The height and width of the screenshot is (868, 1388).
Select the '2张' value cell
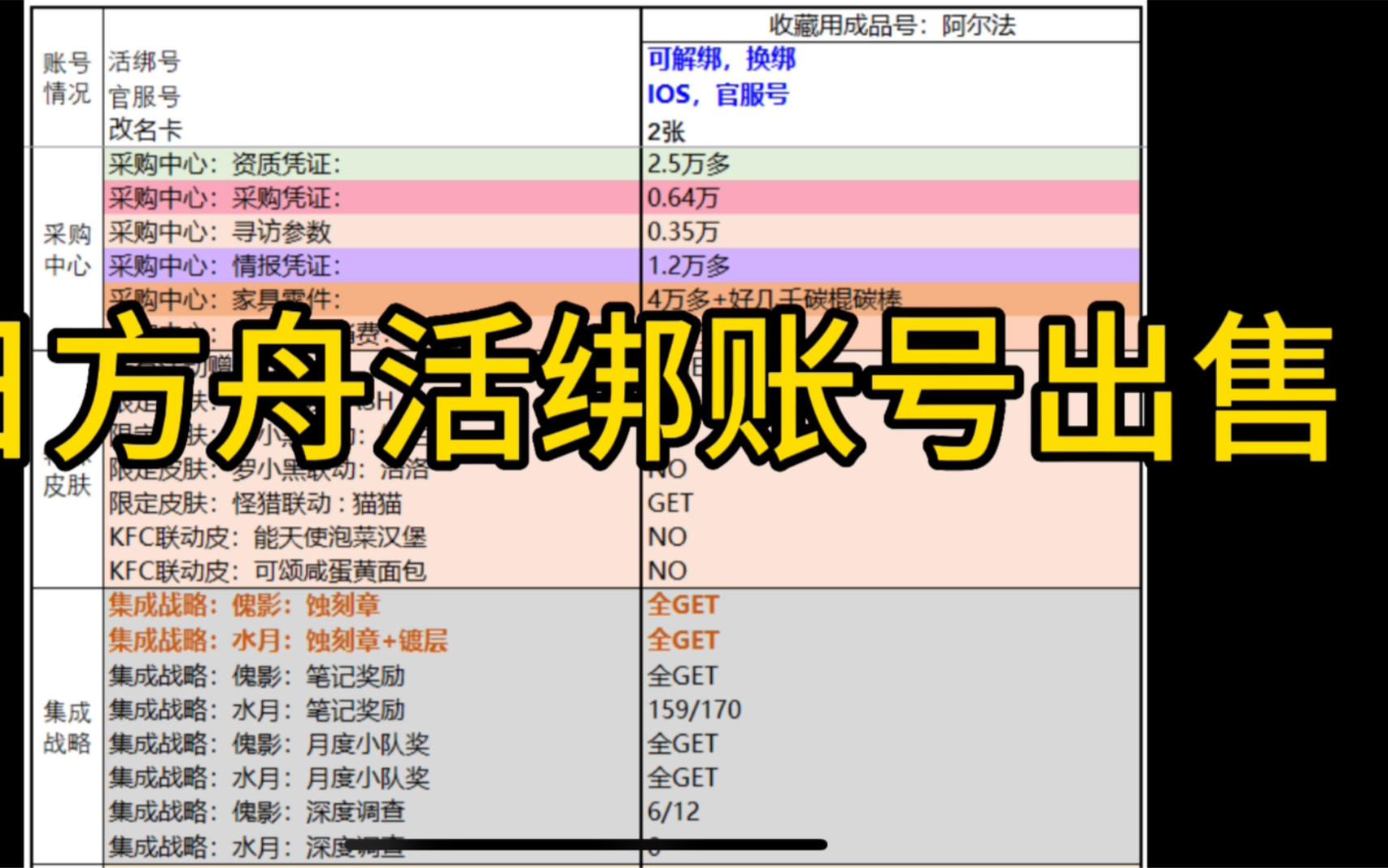[666, 131]
